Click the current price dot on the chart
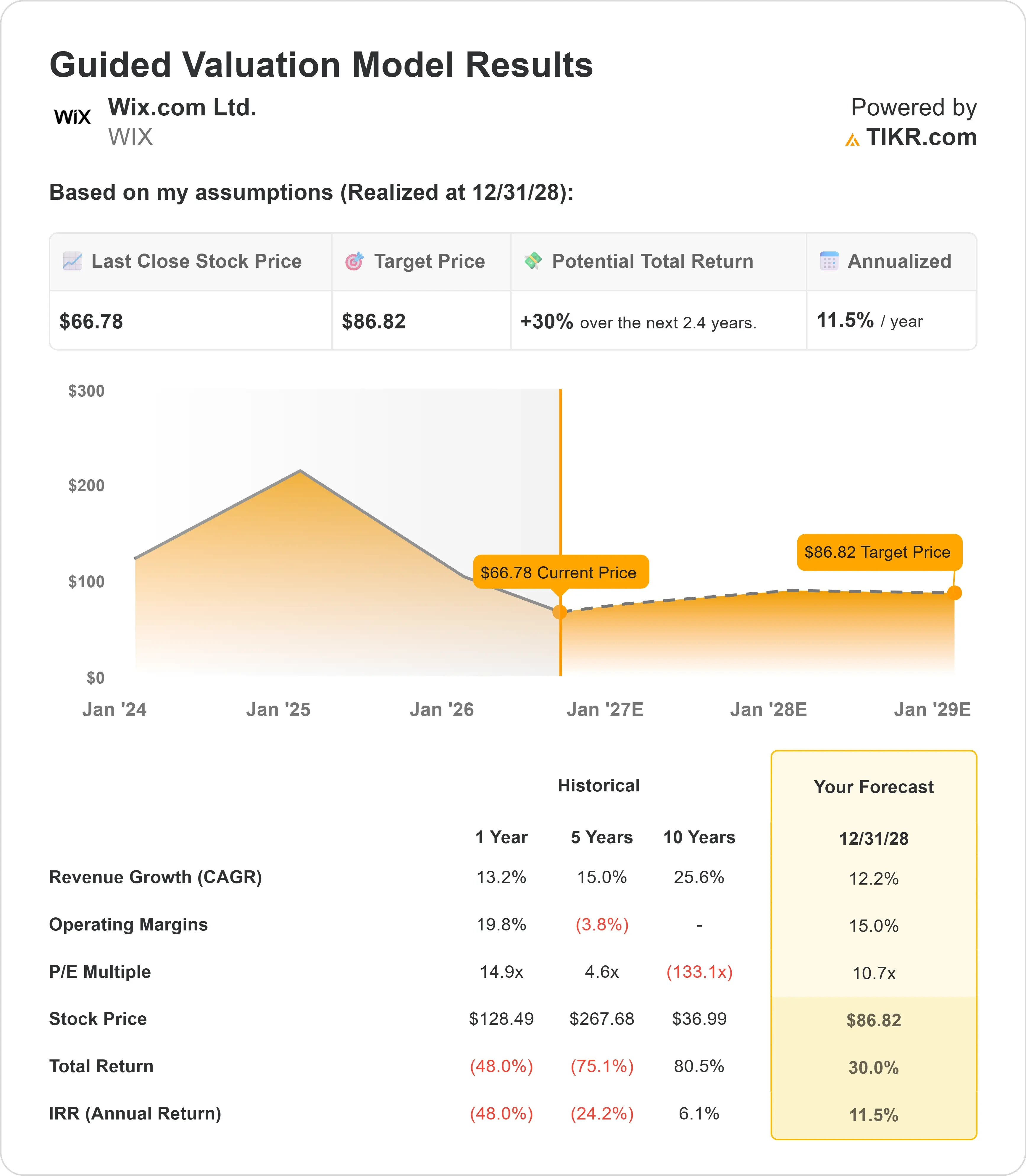The width and height of the screenshot is (1026, 1176). (x=560, y=612)
